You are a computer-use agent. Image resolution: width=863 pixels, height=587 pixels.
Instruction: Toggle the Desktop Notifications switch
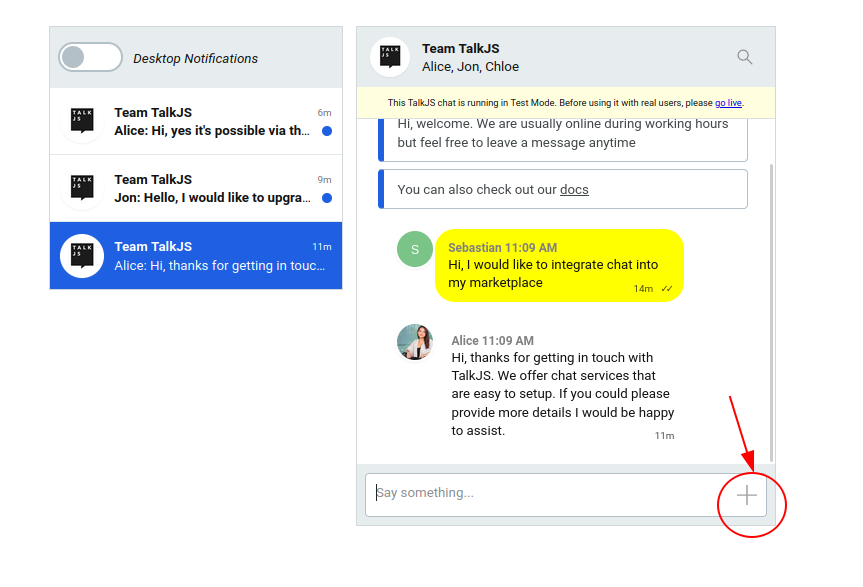pyautogui.click(x=91, y=57)
